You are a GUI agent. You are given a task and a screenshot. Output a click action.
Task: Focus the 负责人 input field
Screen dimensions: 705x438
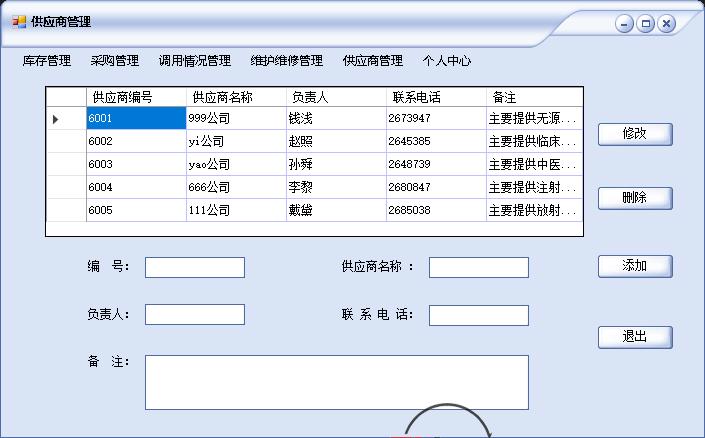click(195, 314)
